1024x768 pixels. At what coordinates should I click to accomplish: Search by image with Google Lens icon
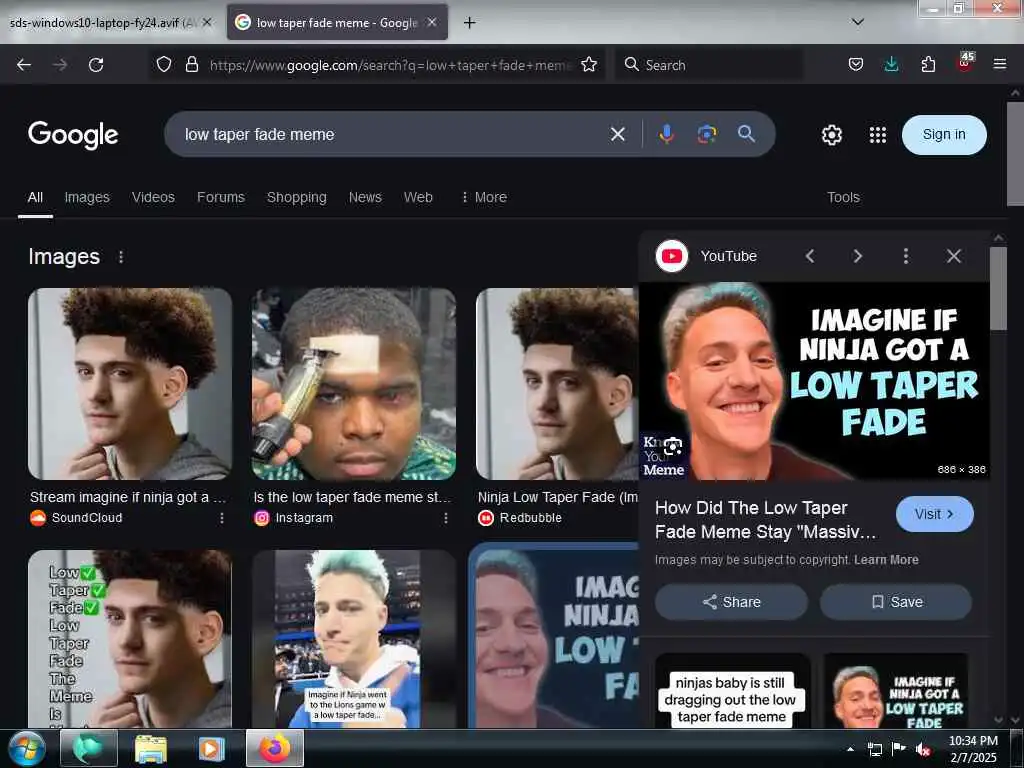(707, 135)
